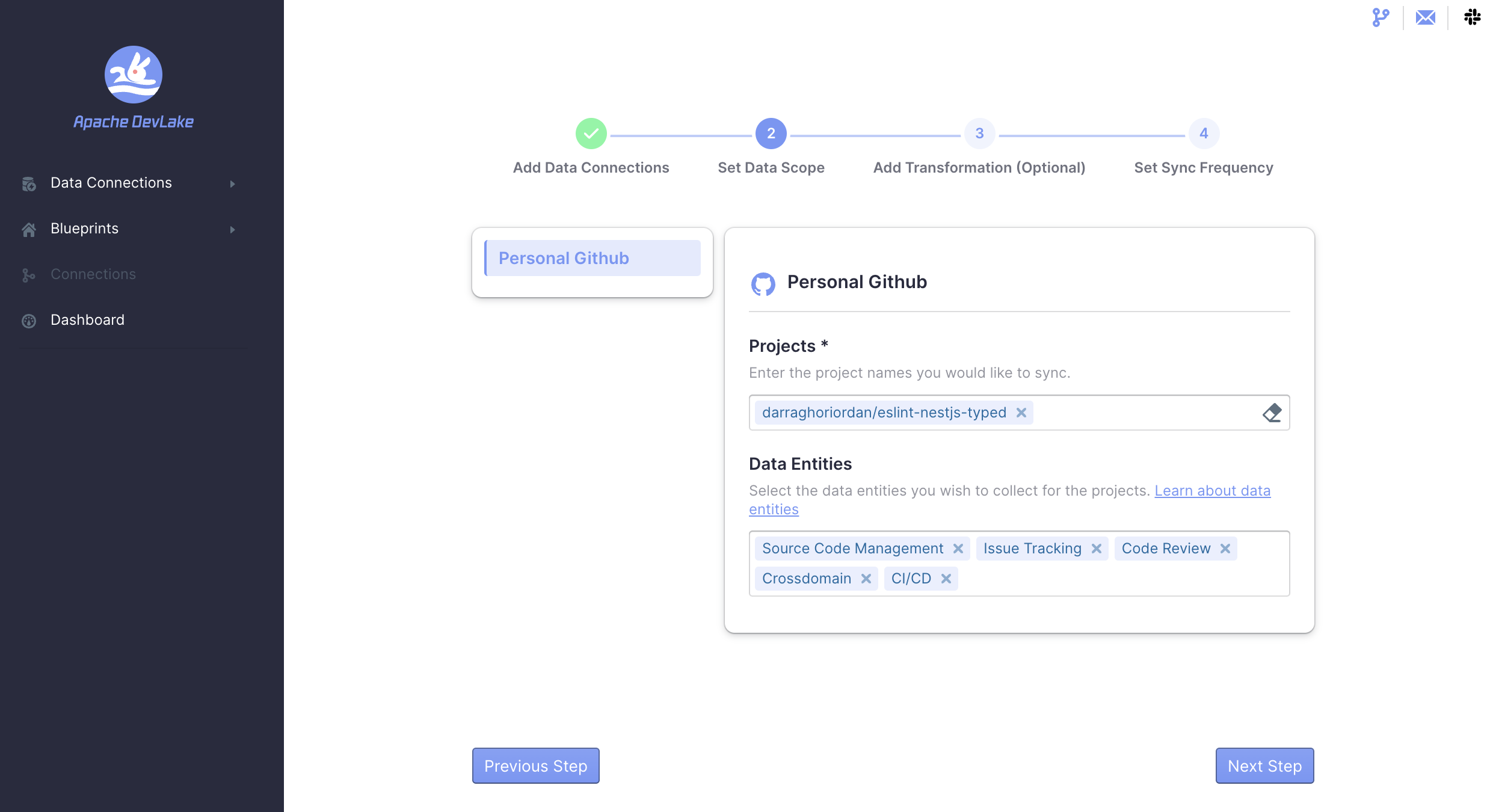Click the green completed step checkmark
Screen dimensions: 1493x812
591,134
